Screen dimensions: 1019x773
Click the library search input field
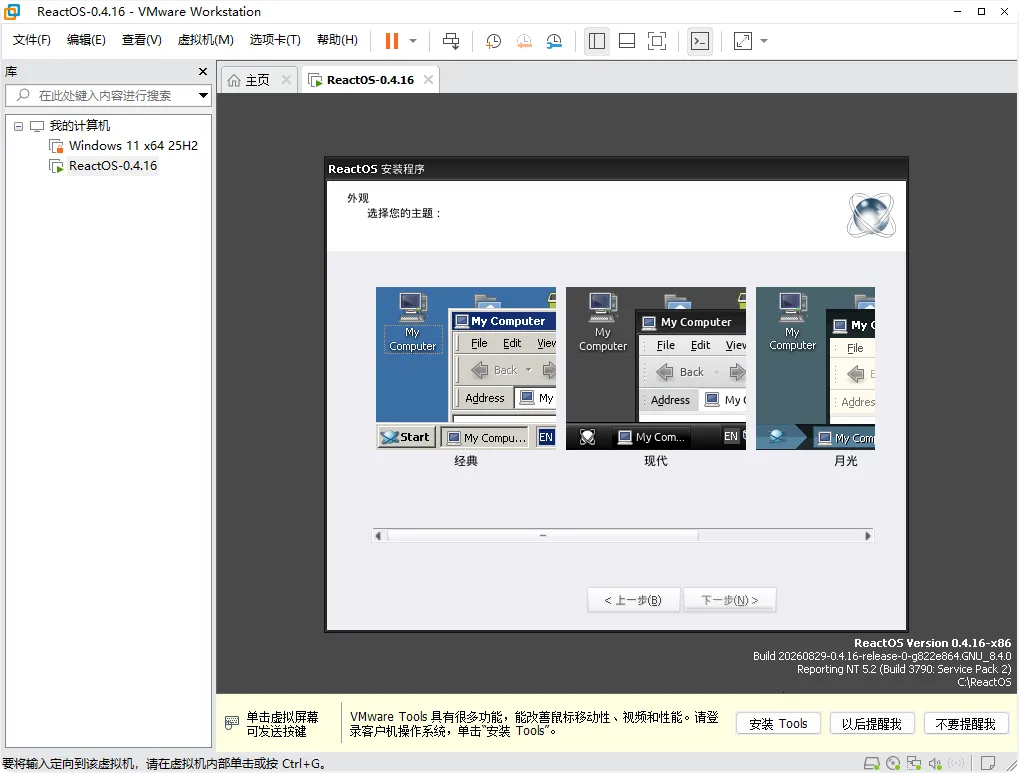pos(108,96)
